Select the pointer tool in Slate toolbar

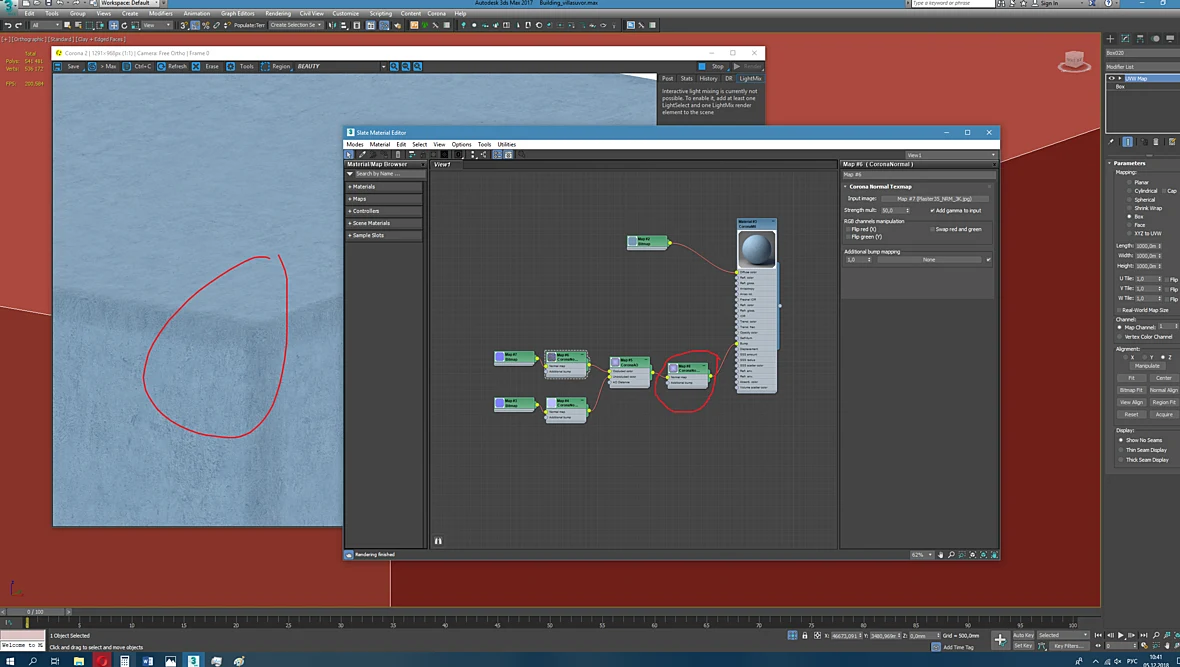[349, 154]
